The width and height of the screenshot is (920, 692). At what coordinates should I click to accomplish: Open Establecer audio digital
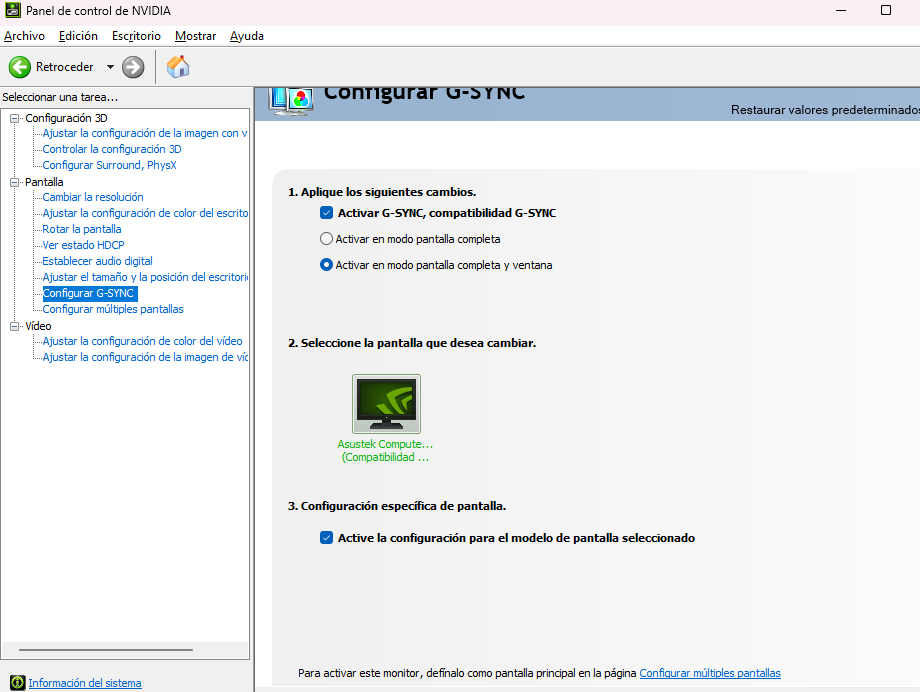click(97, 261)
